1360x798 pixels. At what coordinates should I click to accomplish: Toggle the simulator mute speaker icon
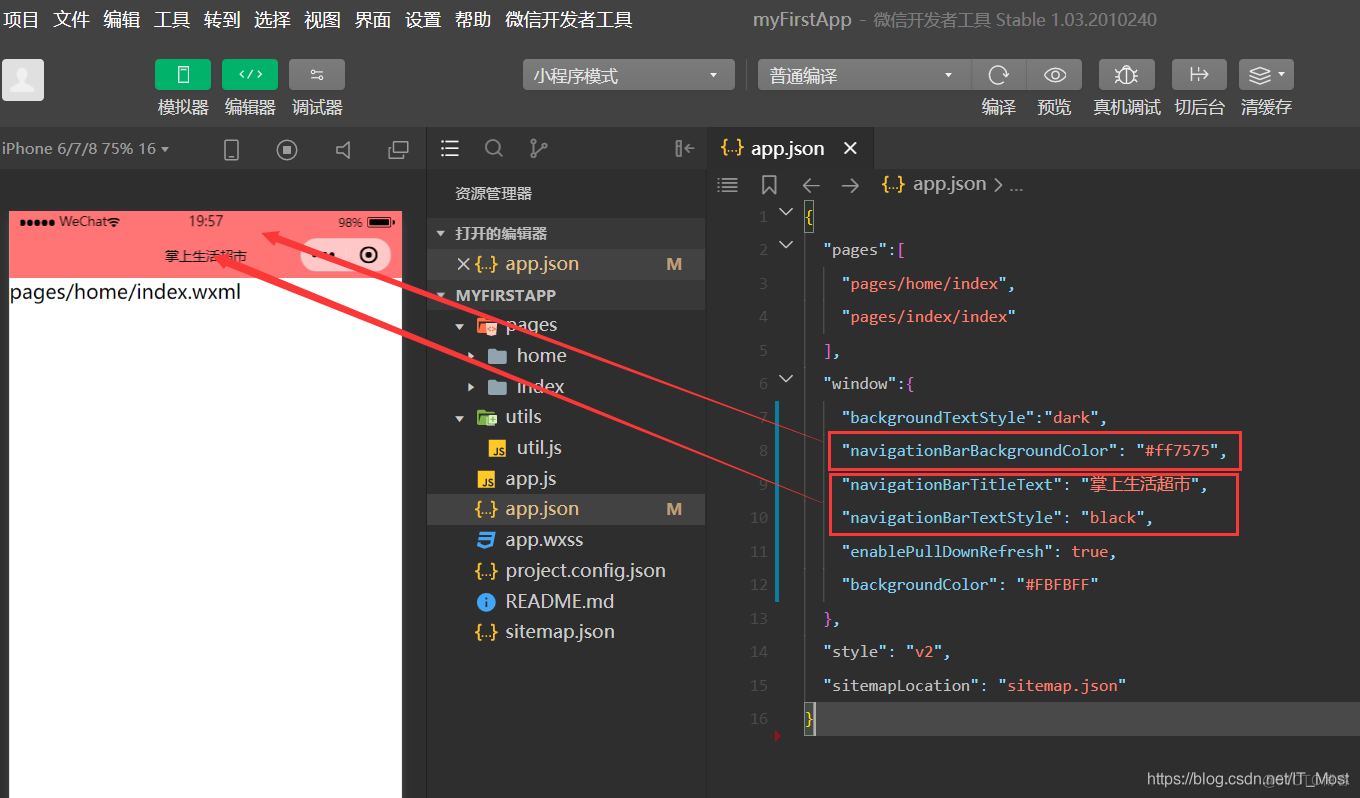click(343, 150)
